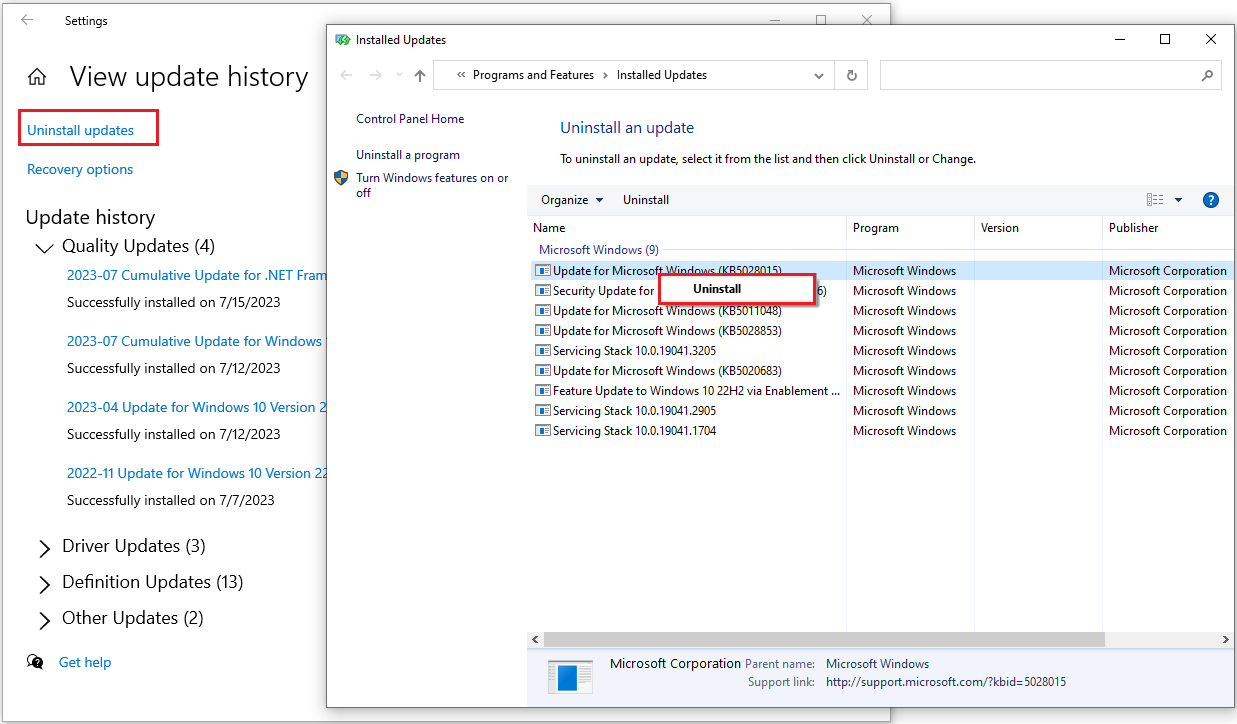Viewport: 1237px width, 724px height.
Task: Open the help question mark icon
Action: coord(1211,200)
